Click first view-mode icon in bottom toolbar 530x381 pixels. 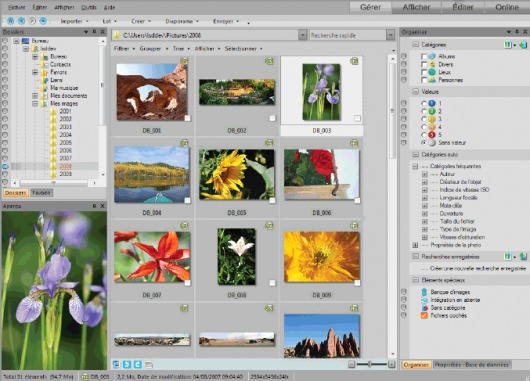(116, 364)
